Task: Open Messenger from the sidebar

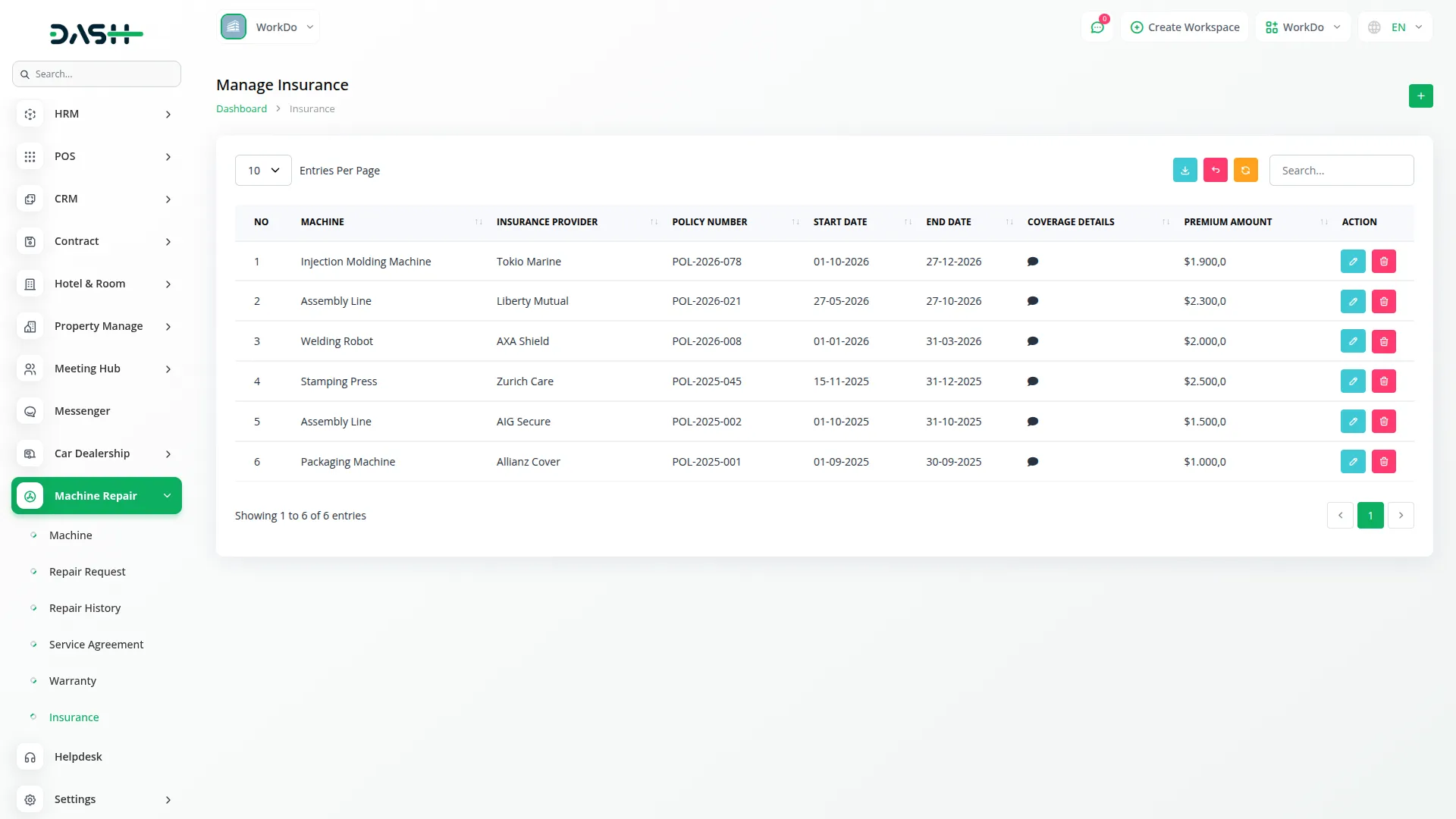Action: (x=81, y=410)
